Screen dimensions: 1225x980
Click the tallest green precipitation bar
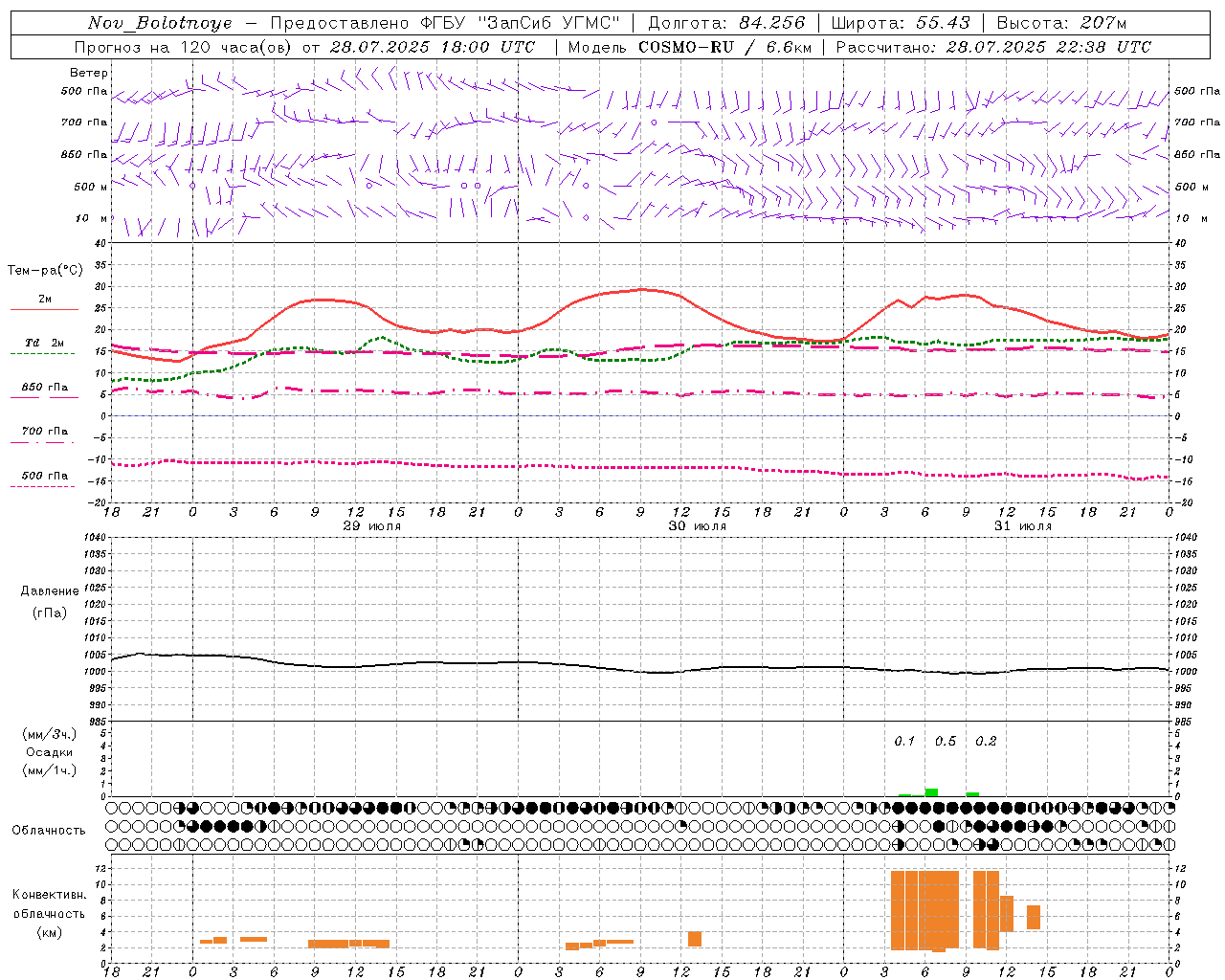(x=931, y=792)
